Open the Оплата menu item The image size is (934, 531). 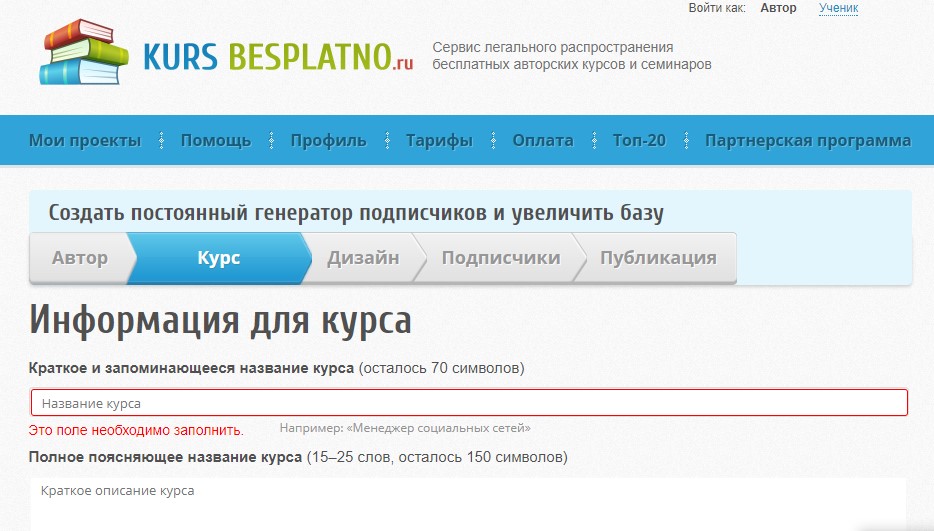click(543, 141)
